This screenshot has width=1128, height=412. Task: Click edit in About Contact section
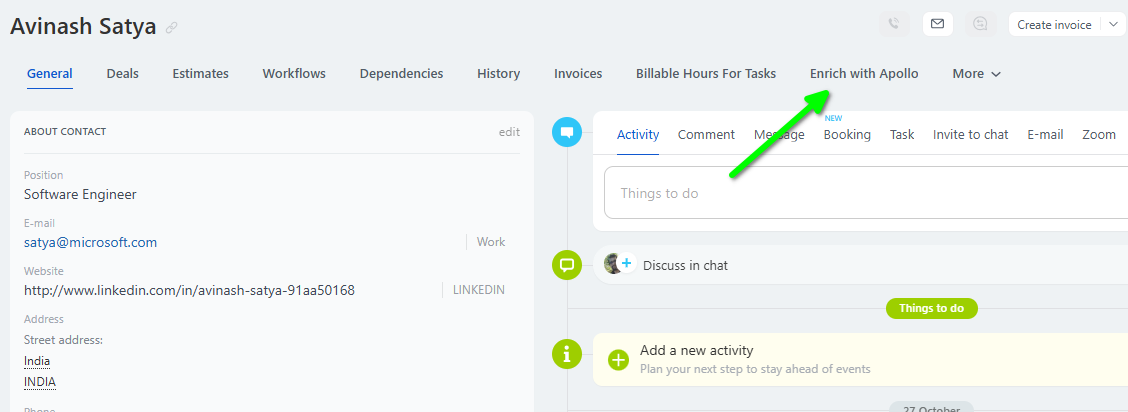(x=509, y=132)
